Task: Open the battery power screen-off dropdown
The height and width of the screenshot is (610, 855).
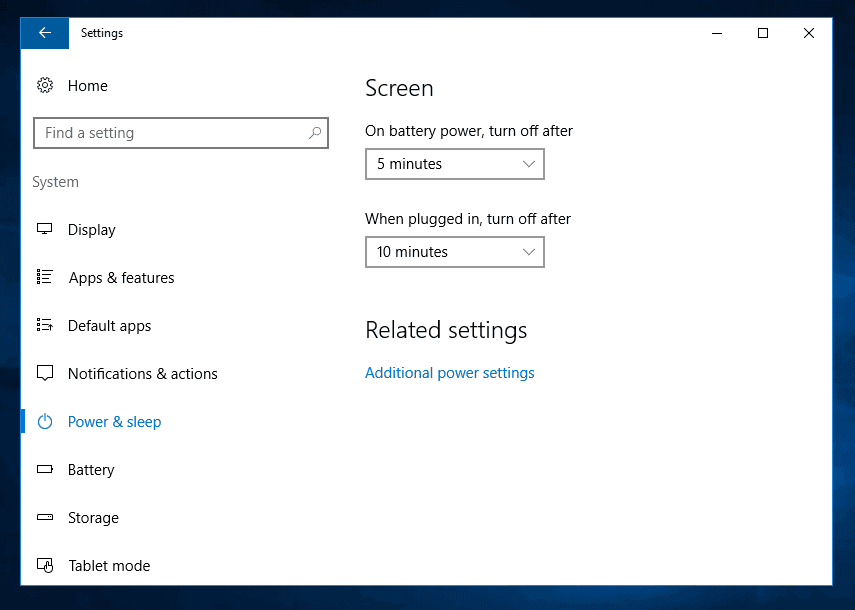Action: coord(455,164)
